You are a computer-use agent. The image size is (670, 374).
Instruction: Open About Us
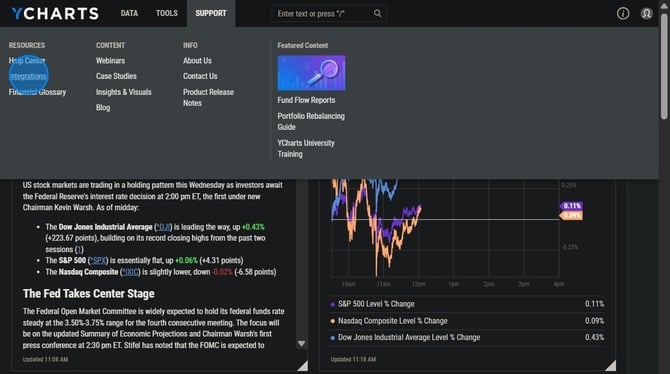[x=197, y=61]
